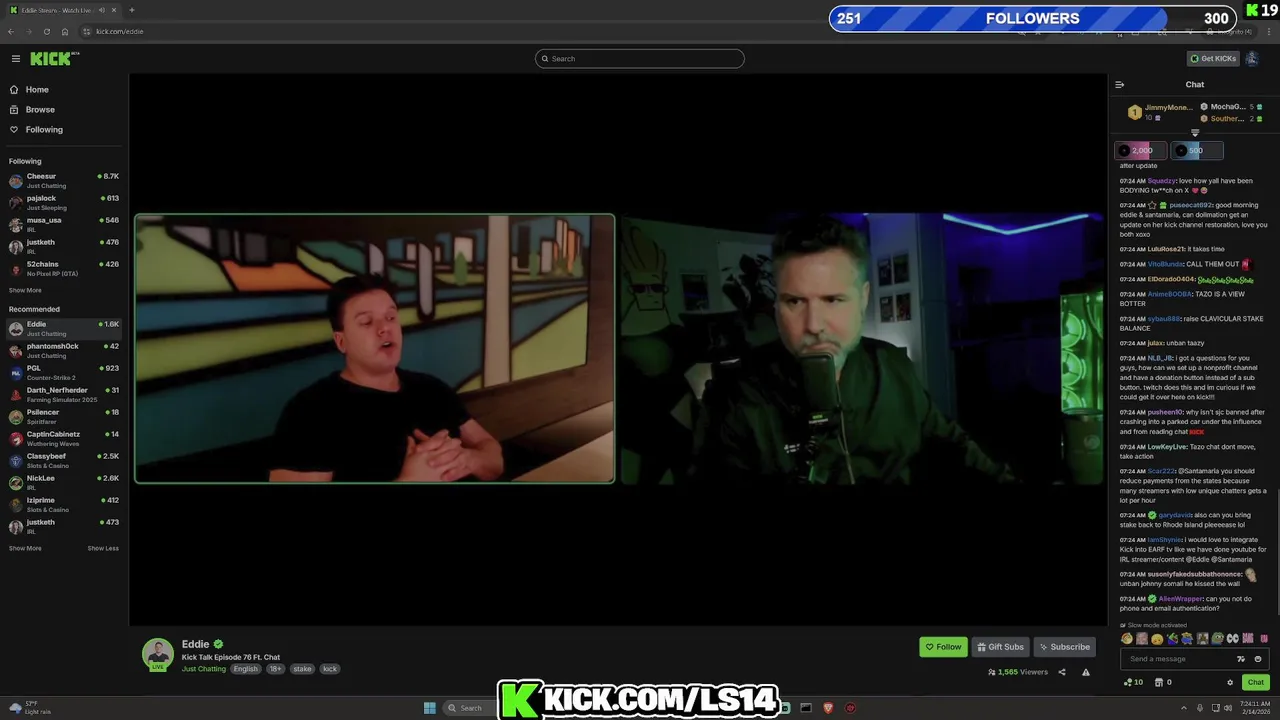Open 52chains channel in sidebar
1280x720 pixels.
click(64, 269)
